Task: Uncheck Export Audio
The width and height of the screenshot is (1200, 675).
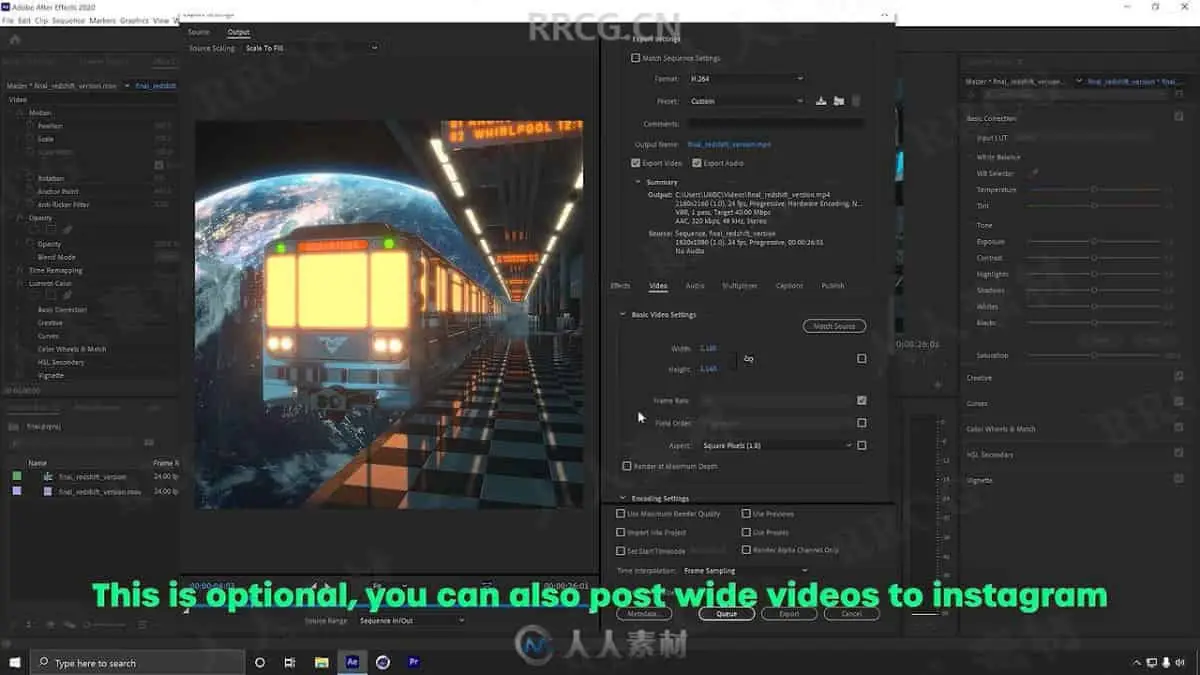Action: coord(697,163)
